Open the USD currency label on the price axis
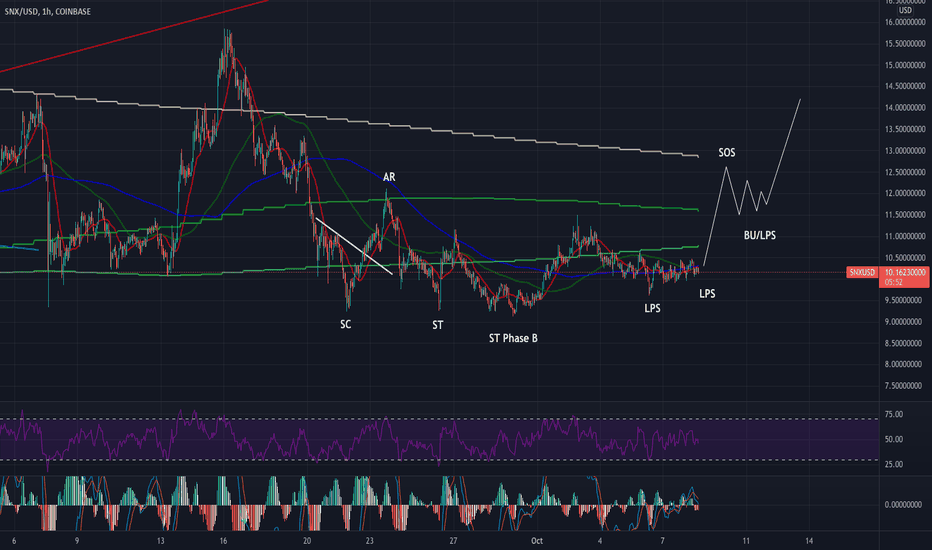Viewport: 932px width, 550px height. [905, 10]
